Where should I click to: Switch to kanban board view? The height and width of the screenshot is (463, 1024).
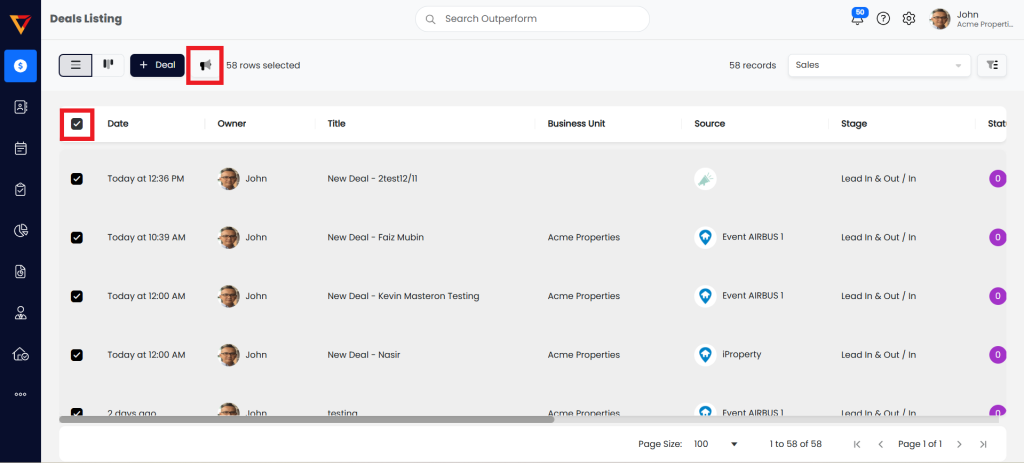click(109, 65)
